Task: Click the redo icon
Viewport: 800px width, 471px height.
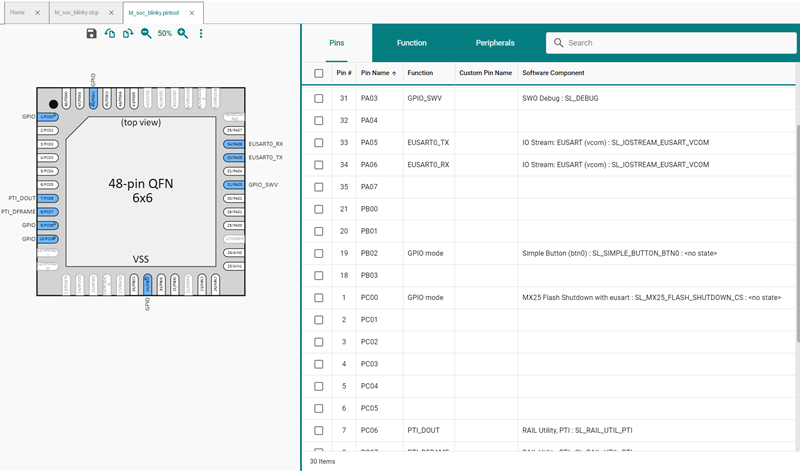Action: (127, 33)
